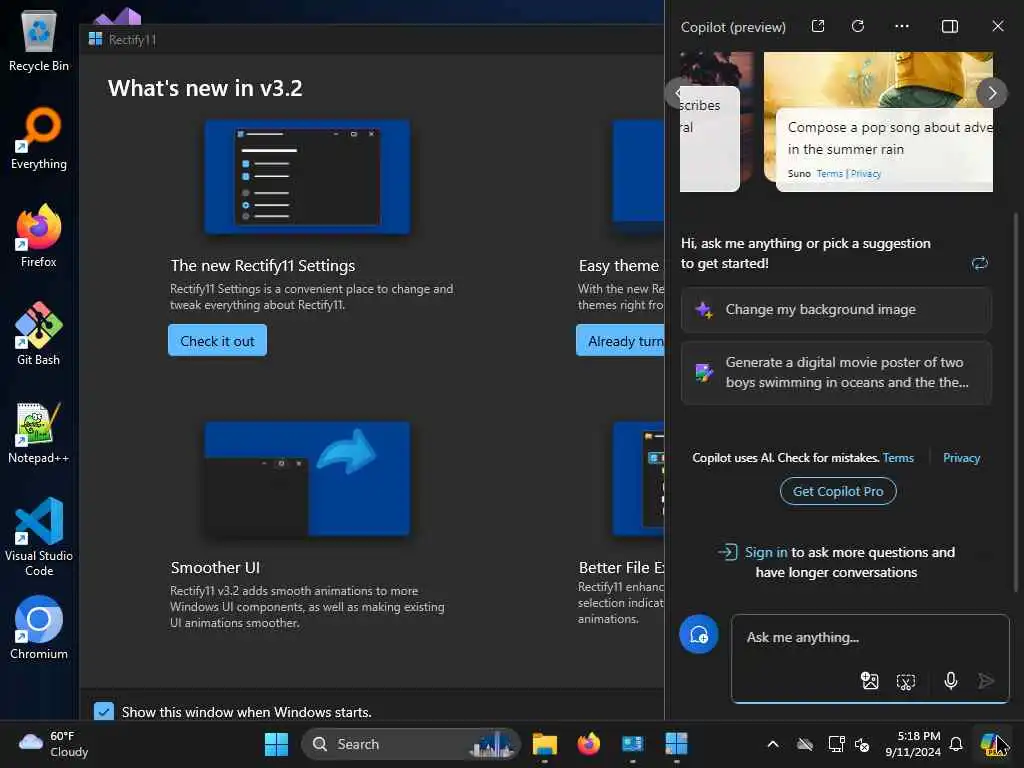Open Everything desktop shortcut
The image size is (1024, 768).
click(x=39, y=139)
